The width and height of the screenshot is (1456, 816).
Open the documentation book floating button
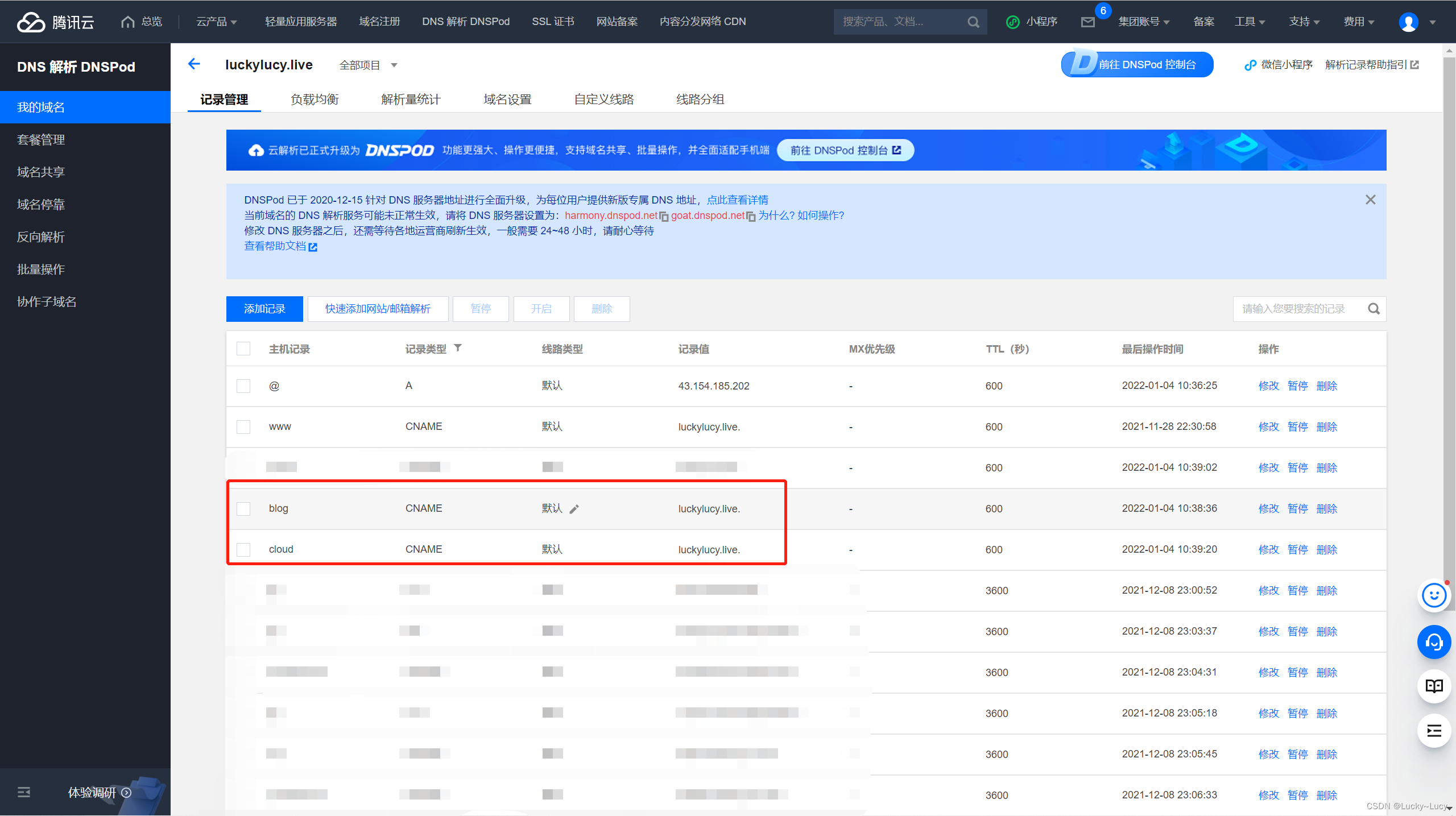(1434, 686)
